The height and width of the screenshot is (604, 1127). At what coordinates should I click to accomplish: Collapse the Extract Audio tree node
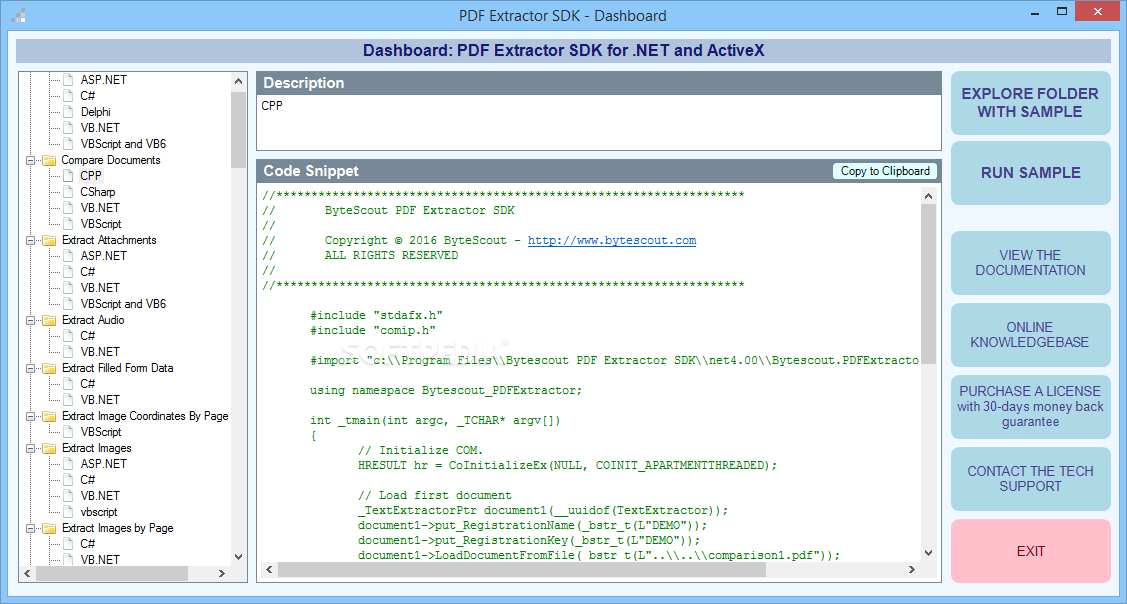[31, 320]
